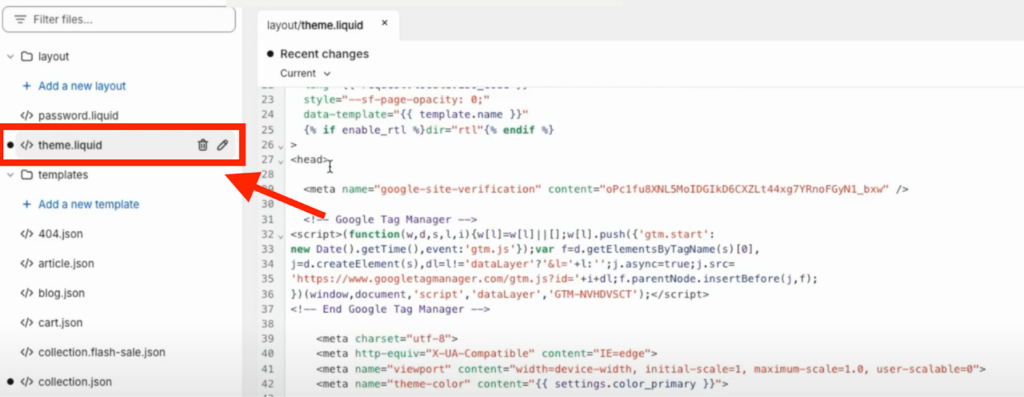This screenshot has width=1024, height=397.
Task: Close the layout/theme.liquid tab
Action: pos(385,23)
